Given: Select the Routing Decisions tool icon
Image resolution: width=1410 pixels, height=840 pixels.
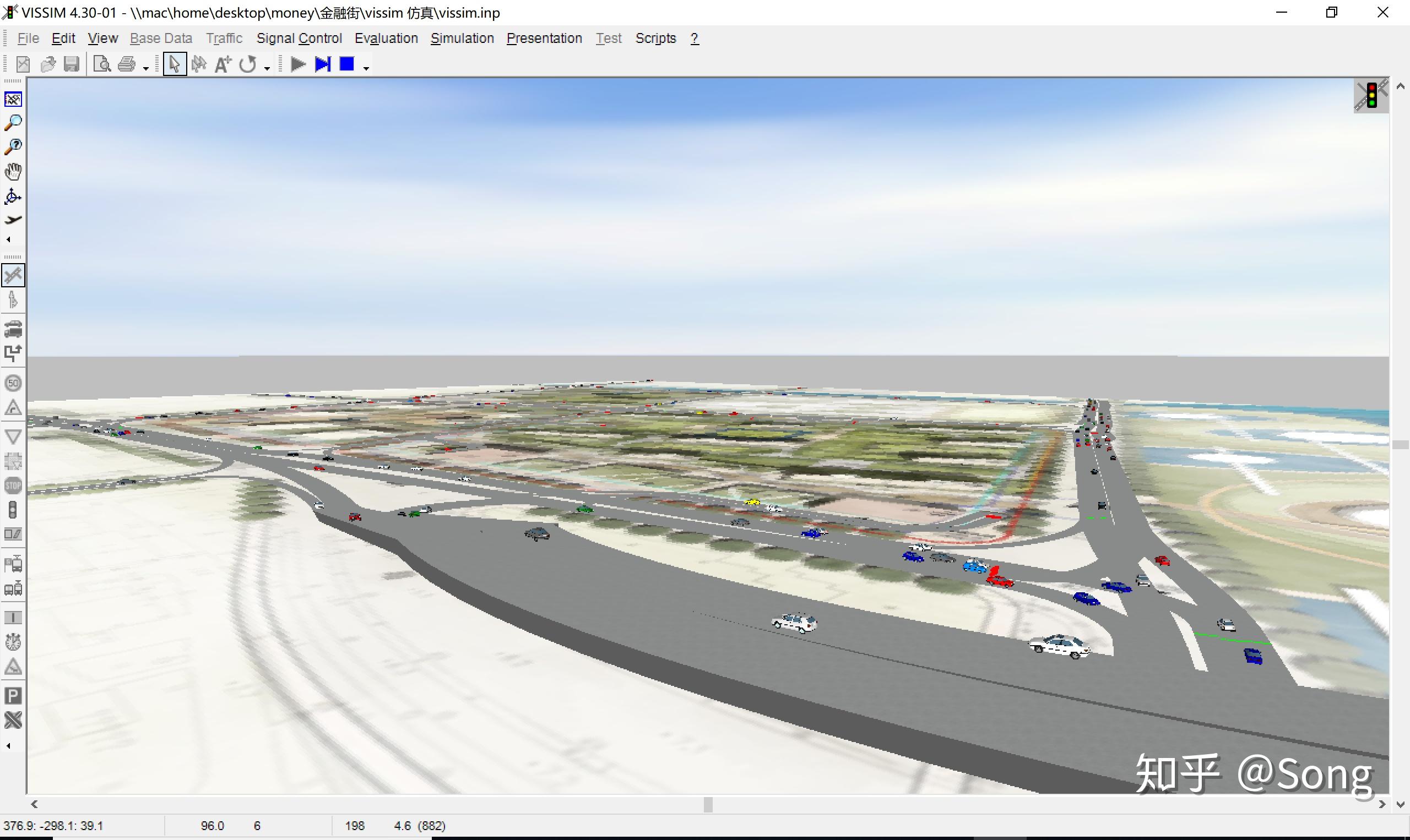Looking at the screenshot, I should click(13, 353).
